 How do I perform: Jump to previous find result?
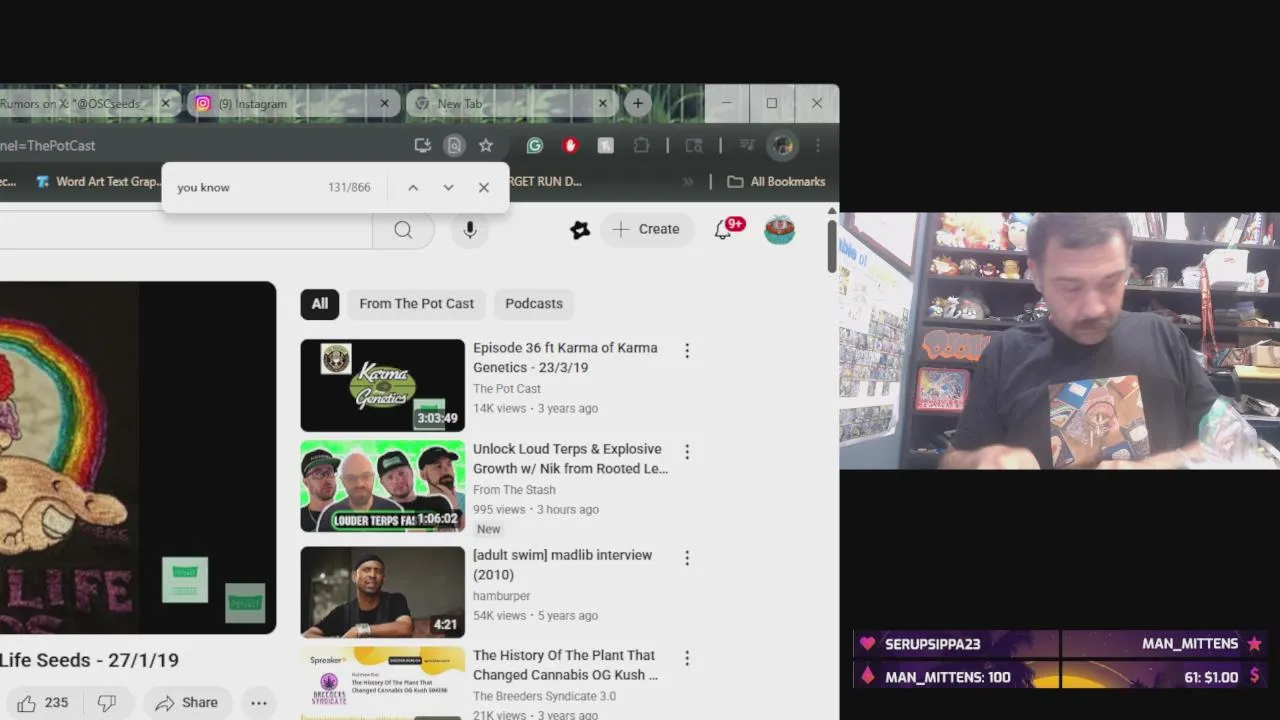click(413, 188)
